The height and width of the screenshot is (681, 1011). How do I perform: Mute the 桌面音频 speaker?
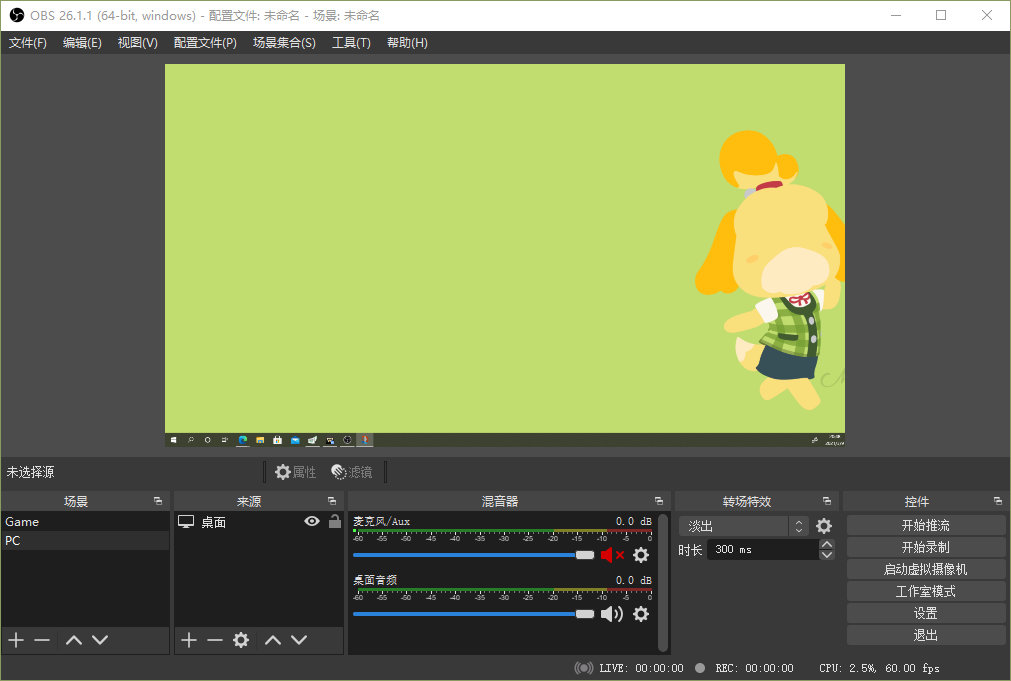tap(611, 614)
